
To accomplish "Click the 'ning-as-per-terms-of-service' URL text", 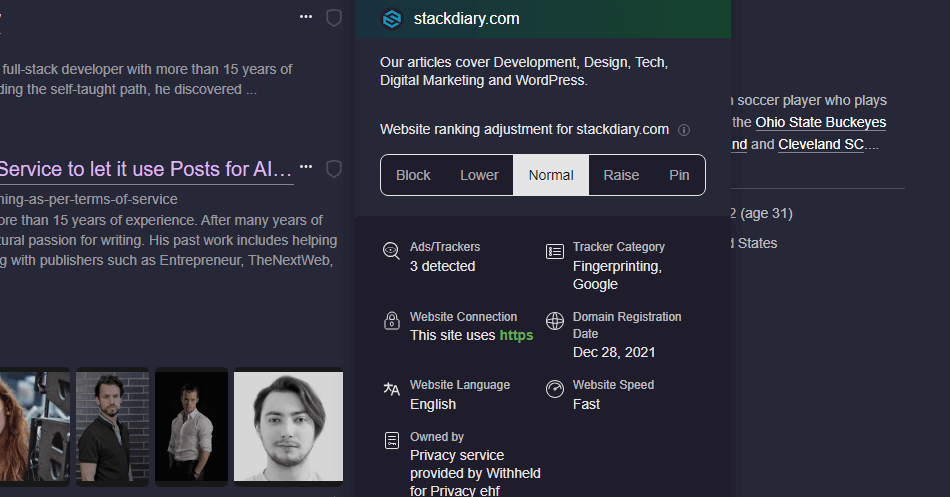I will pos(89,199).
